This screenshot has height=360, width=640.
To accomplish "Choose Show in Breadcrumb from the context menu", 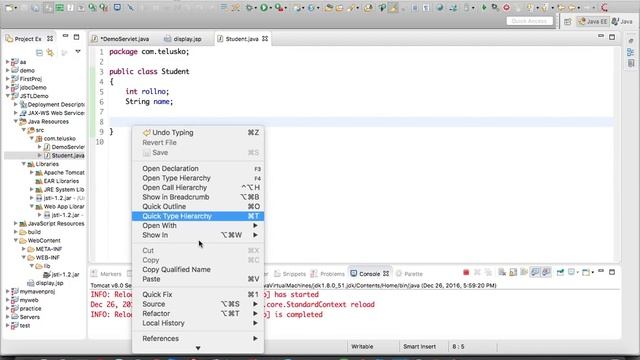I will (198, 197).
